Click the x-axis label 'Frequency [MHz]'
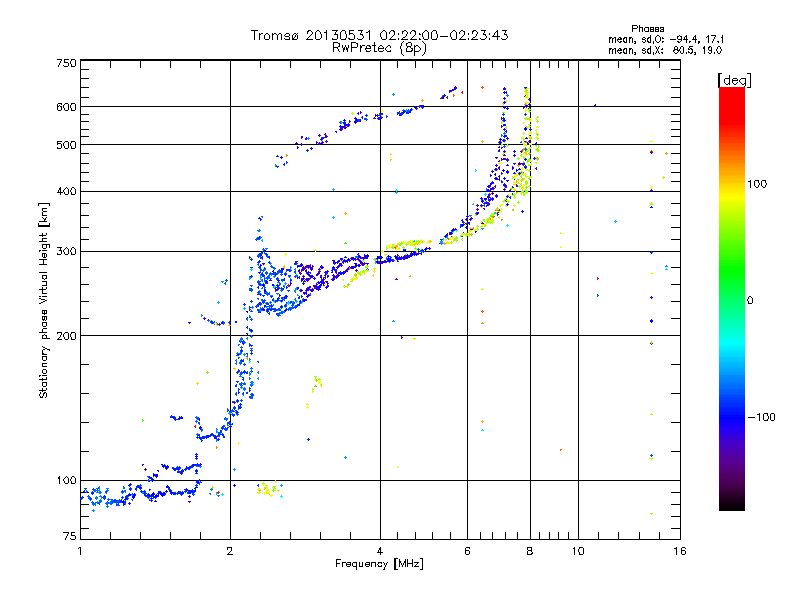This screenshot has height=600, width=800. pyautogui.click(x=380, y=564)
